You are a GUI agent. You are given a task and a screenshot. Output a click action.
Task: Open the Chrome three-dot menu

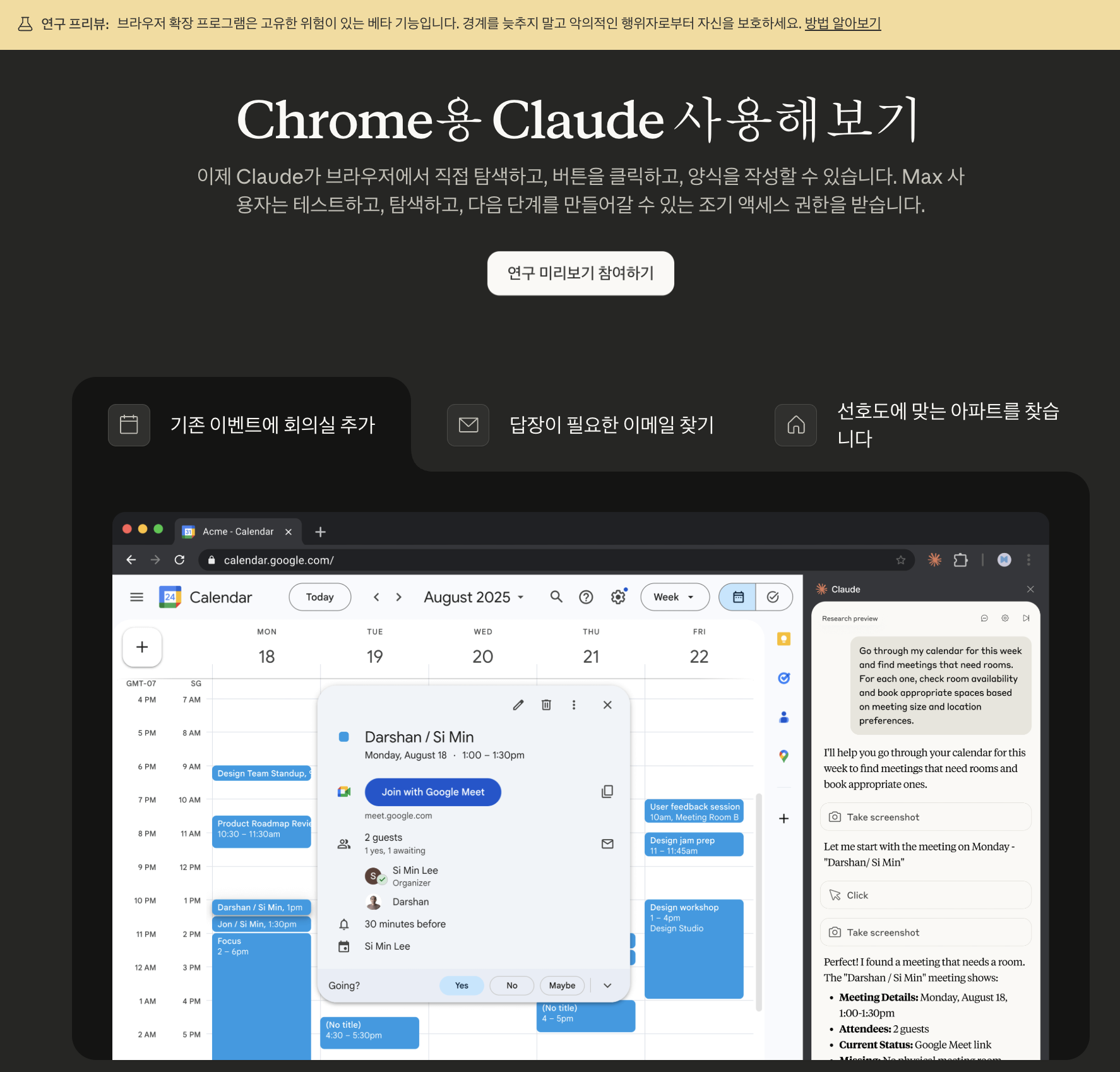(x=1028, y=559)
